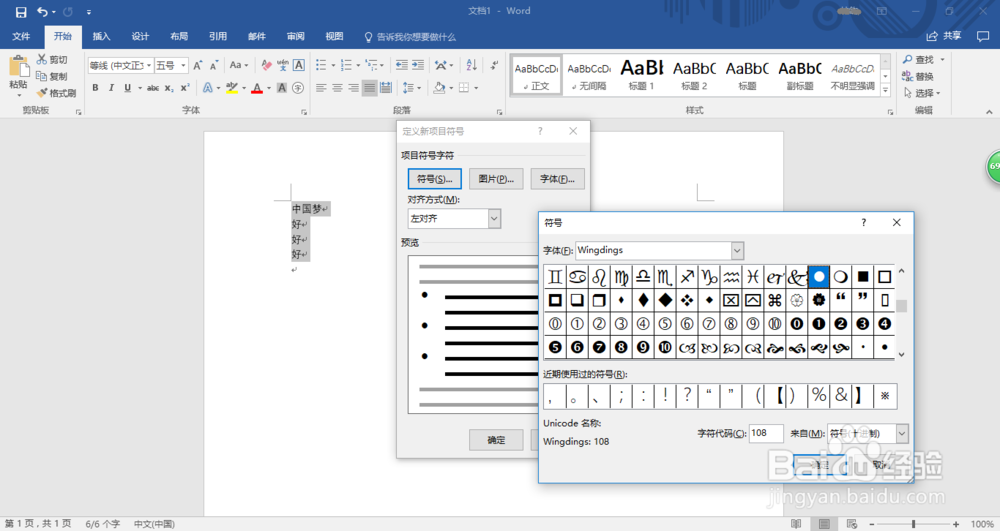Toggle Italic formatting

111,88
